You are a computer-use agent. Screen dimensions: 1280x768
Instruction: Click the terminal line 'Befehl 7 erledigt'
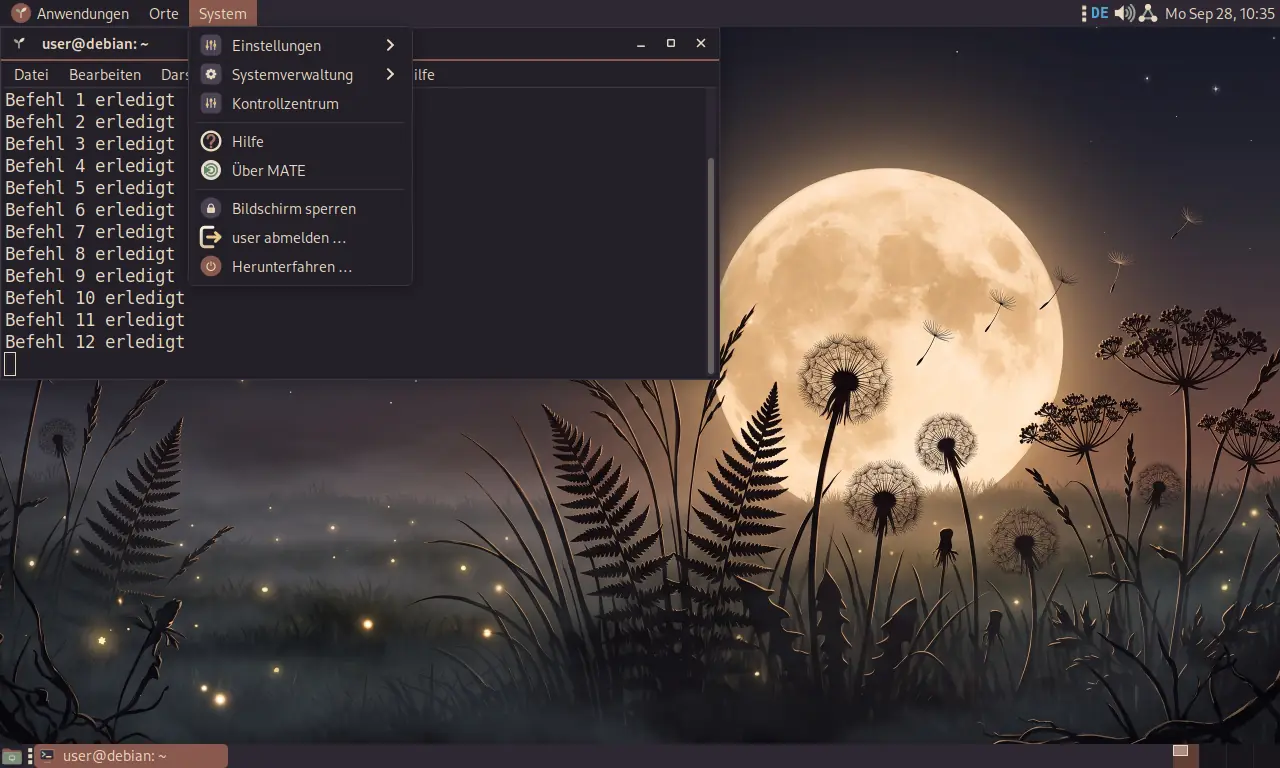[x=90, y=232]
